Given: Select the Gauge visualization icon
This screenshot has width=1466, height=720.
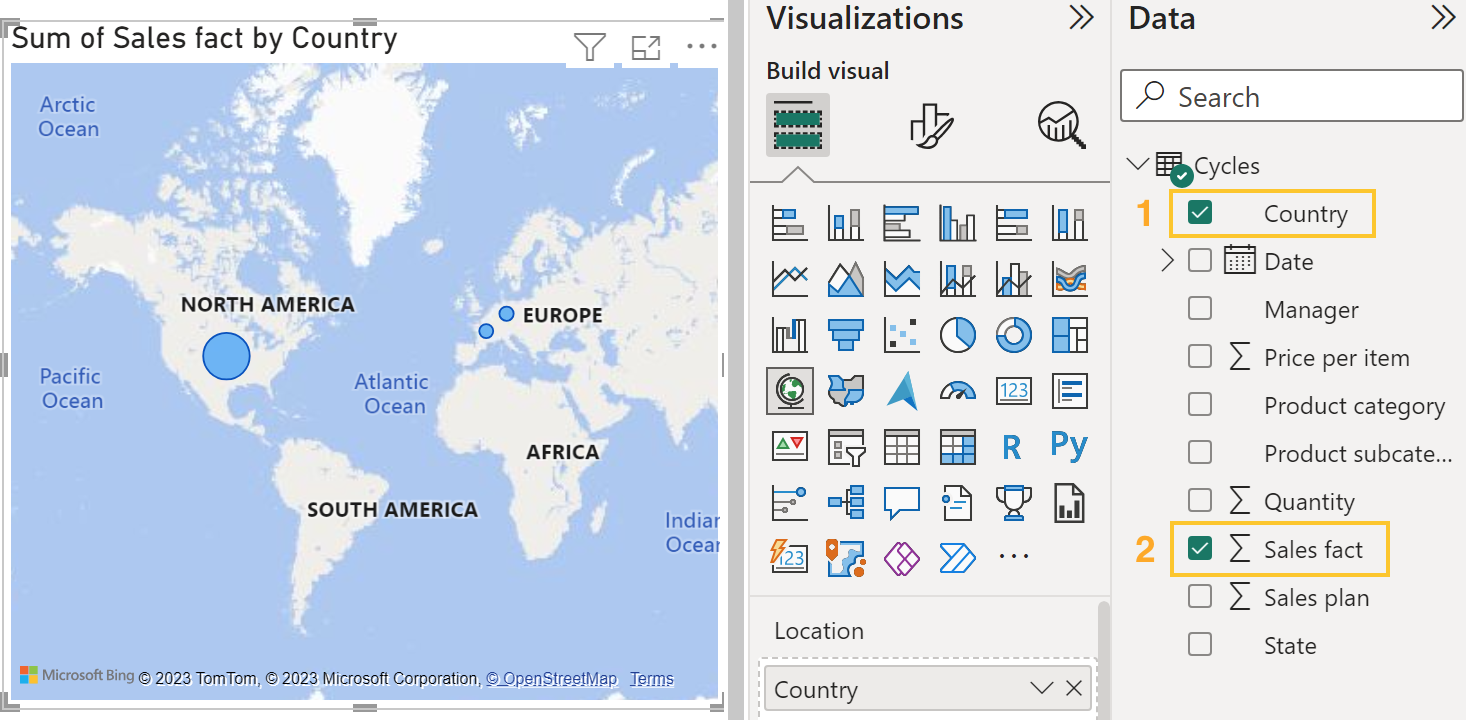Looking at the screenshot, I should (x=957, y=391).
